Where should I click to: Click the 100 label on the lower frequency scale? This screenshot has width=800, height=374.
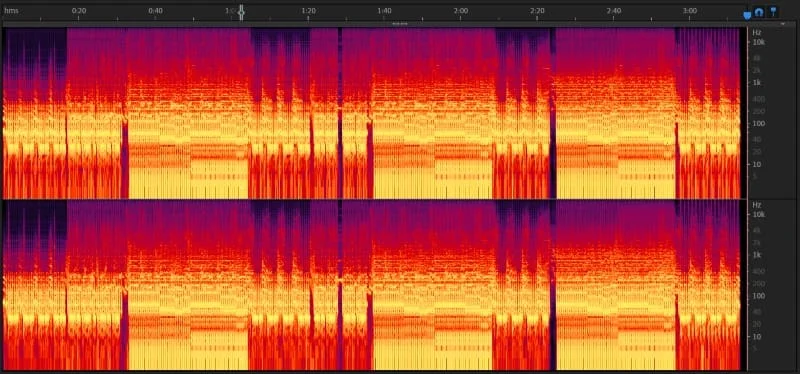(x=758, y=295)
